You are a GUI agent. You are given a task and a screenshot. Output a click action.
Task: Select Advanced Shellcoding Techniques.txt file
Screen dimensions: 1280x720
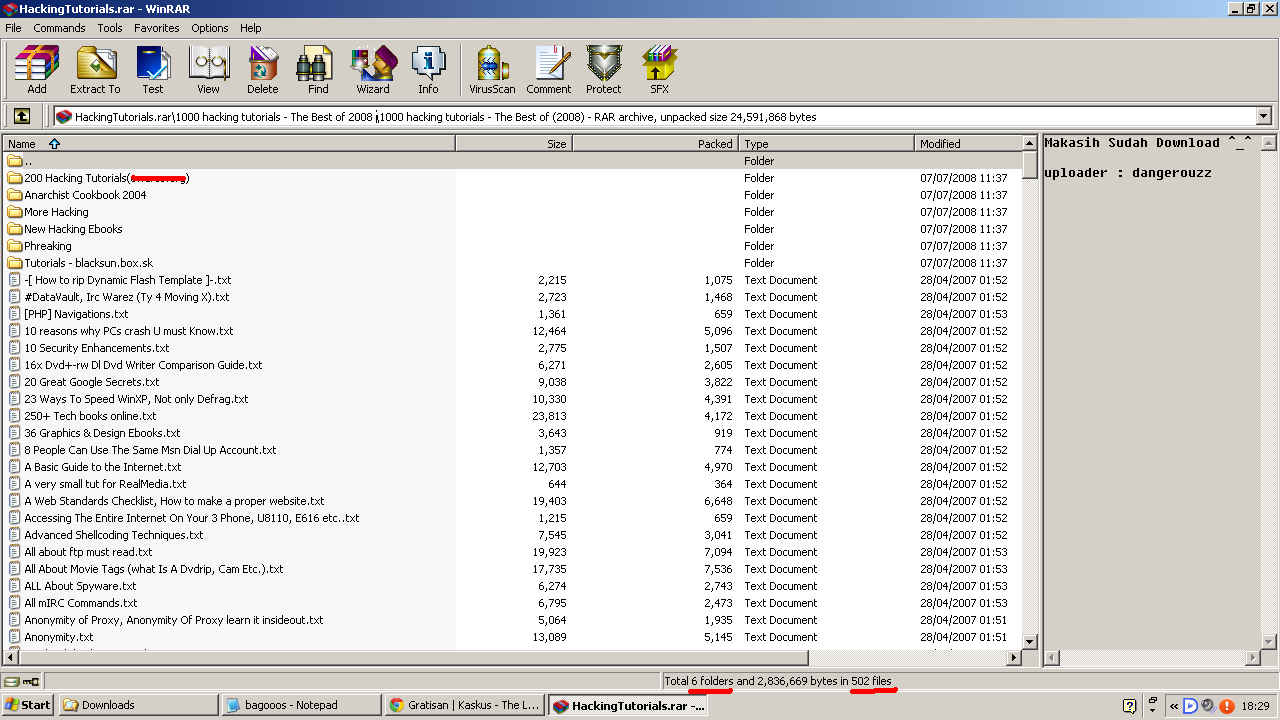click(114, 535)
